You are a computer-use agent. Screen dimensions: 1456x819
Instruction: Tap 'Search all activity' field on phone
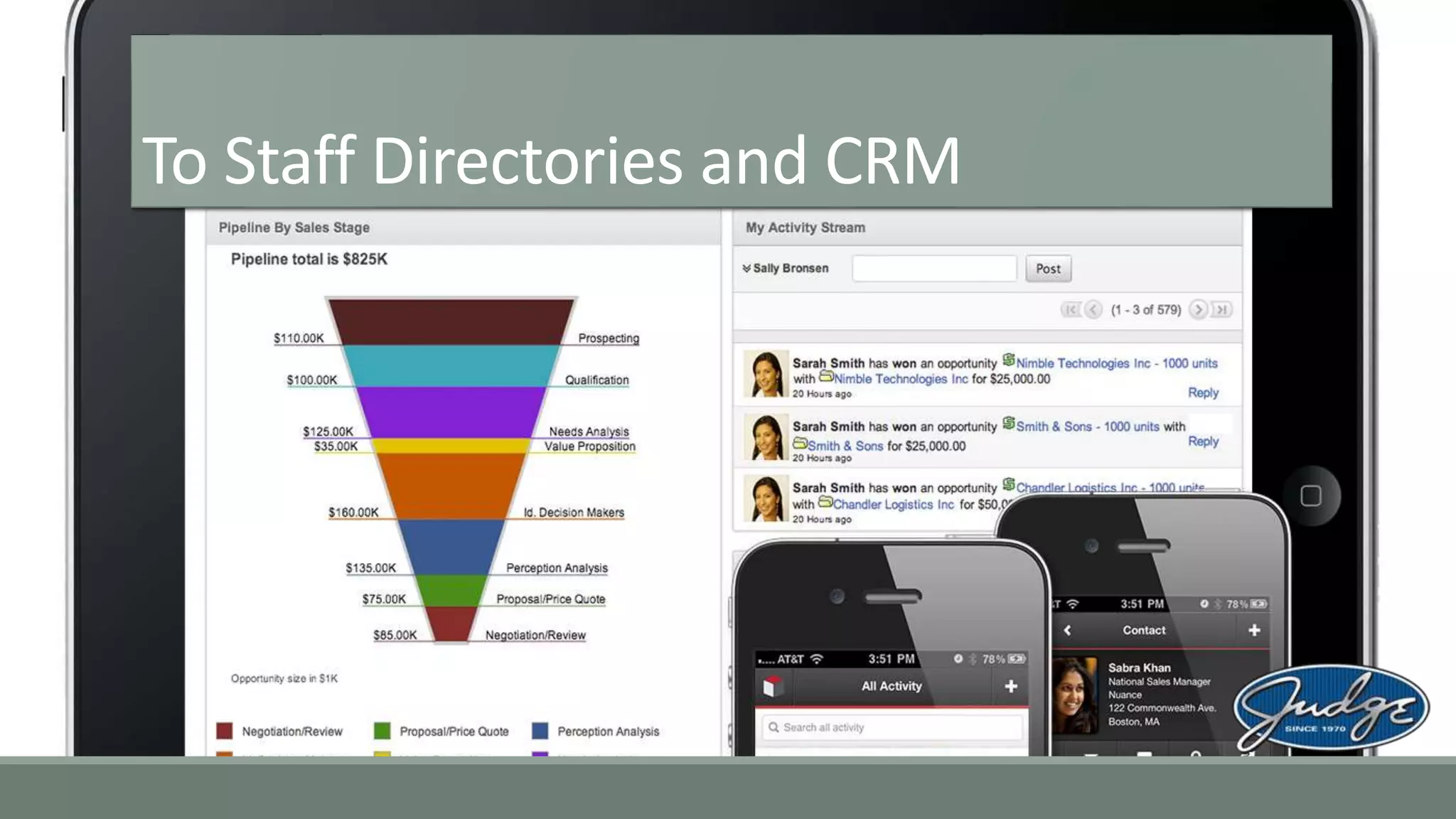pos(892,727)
